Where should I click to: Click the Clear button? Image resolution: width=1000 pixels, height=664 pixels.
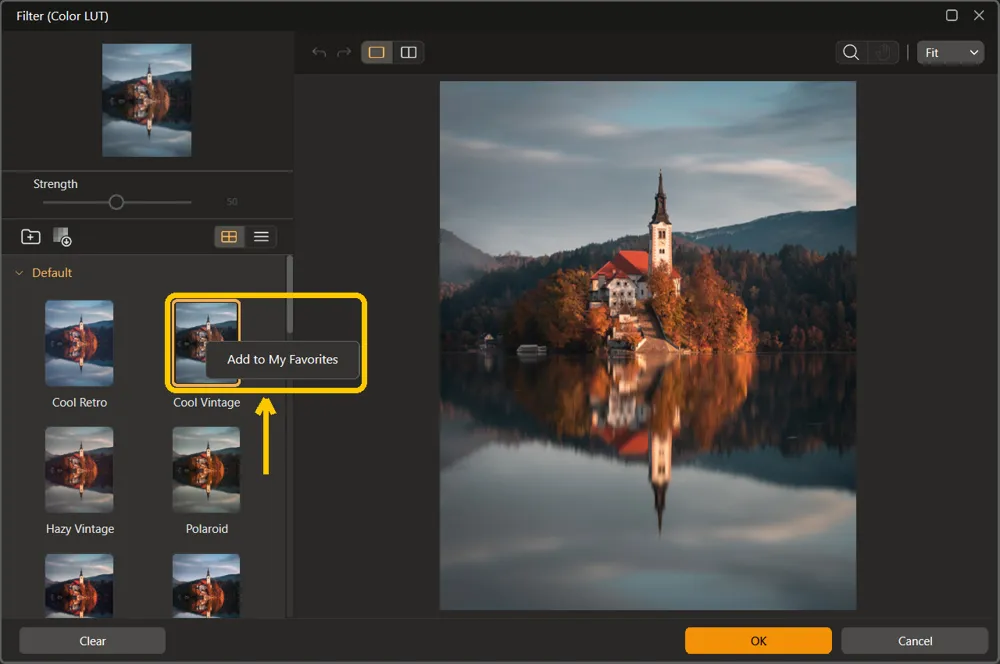pyautogui.click(x=92, y=641)
